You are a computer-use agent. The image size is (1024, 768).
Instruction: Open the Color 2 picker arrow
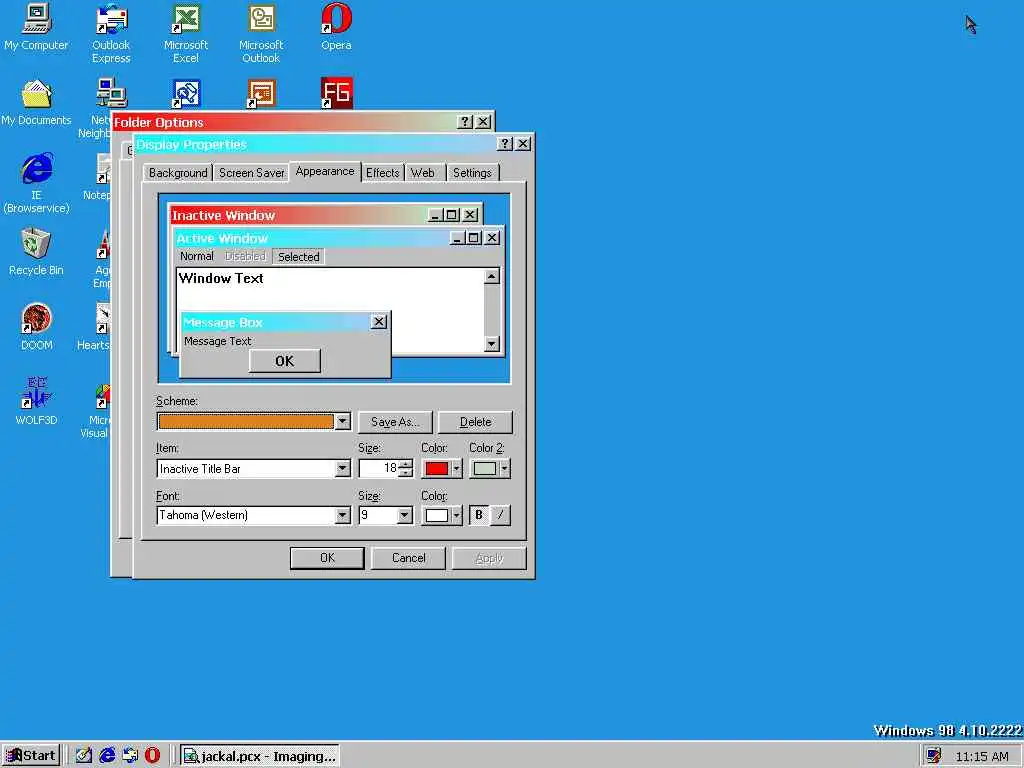point(504,468)
